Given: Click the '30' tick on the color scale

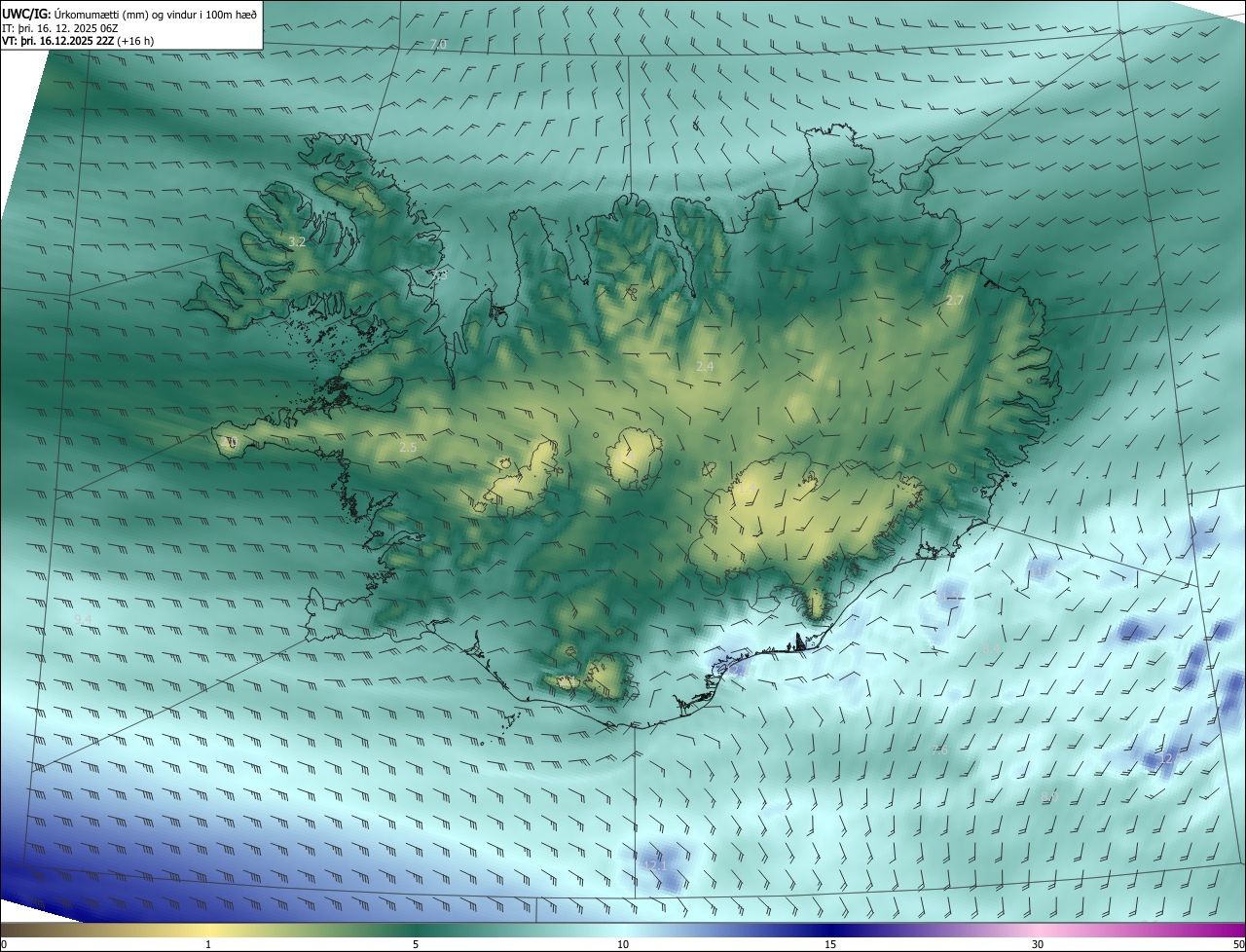Looking at the screenshot, I should [1038, 944].
